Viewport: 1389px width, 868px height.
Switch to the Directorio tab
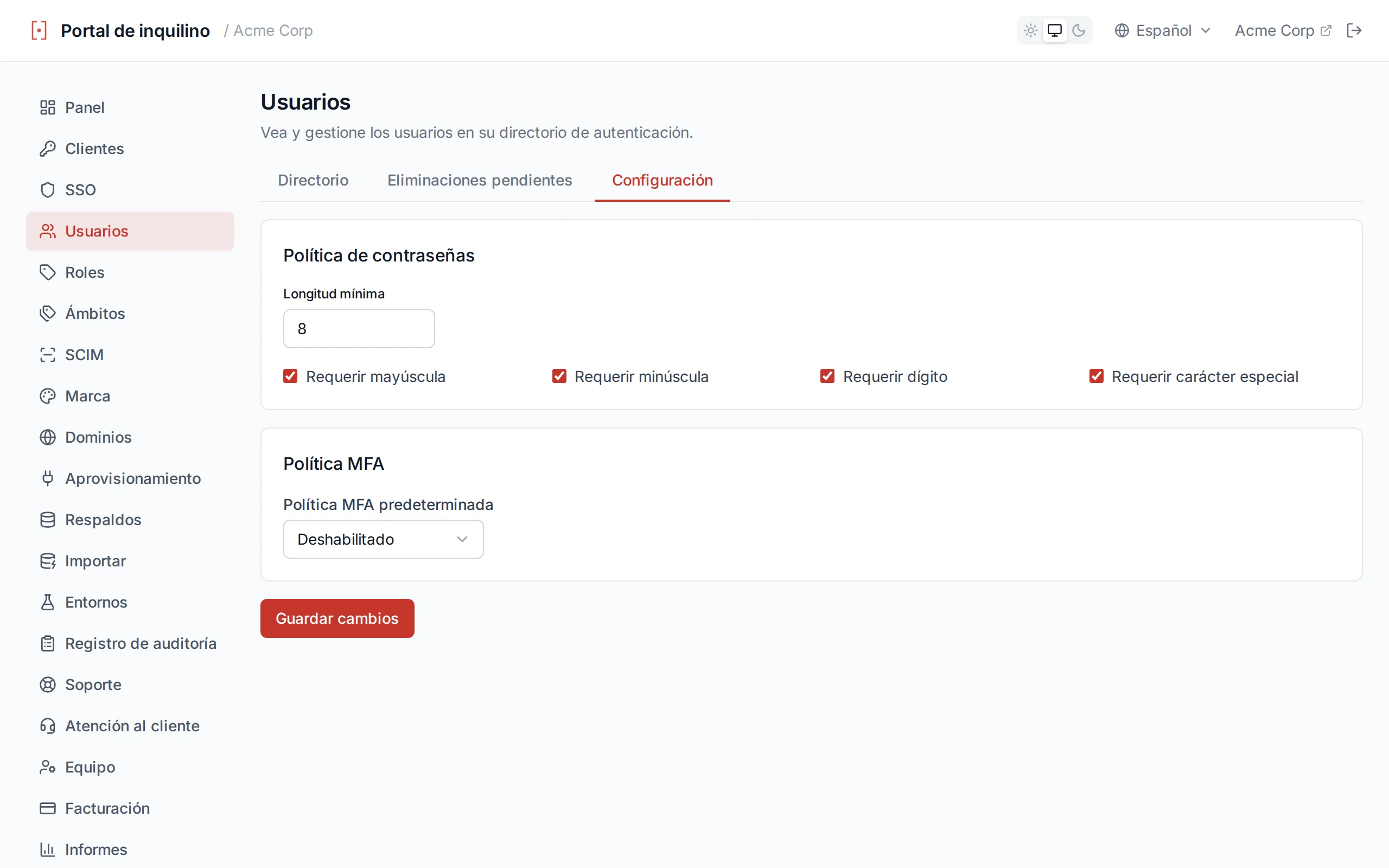(x=314, y=180)
